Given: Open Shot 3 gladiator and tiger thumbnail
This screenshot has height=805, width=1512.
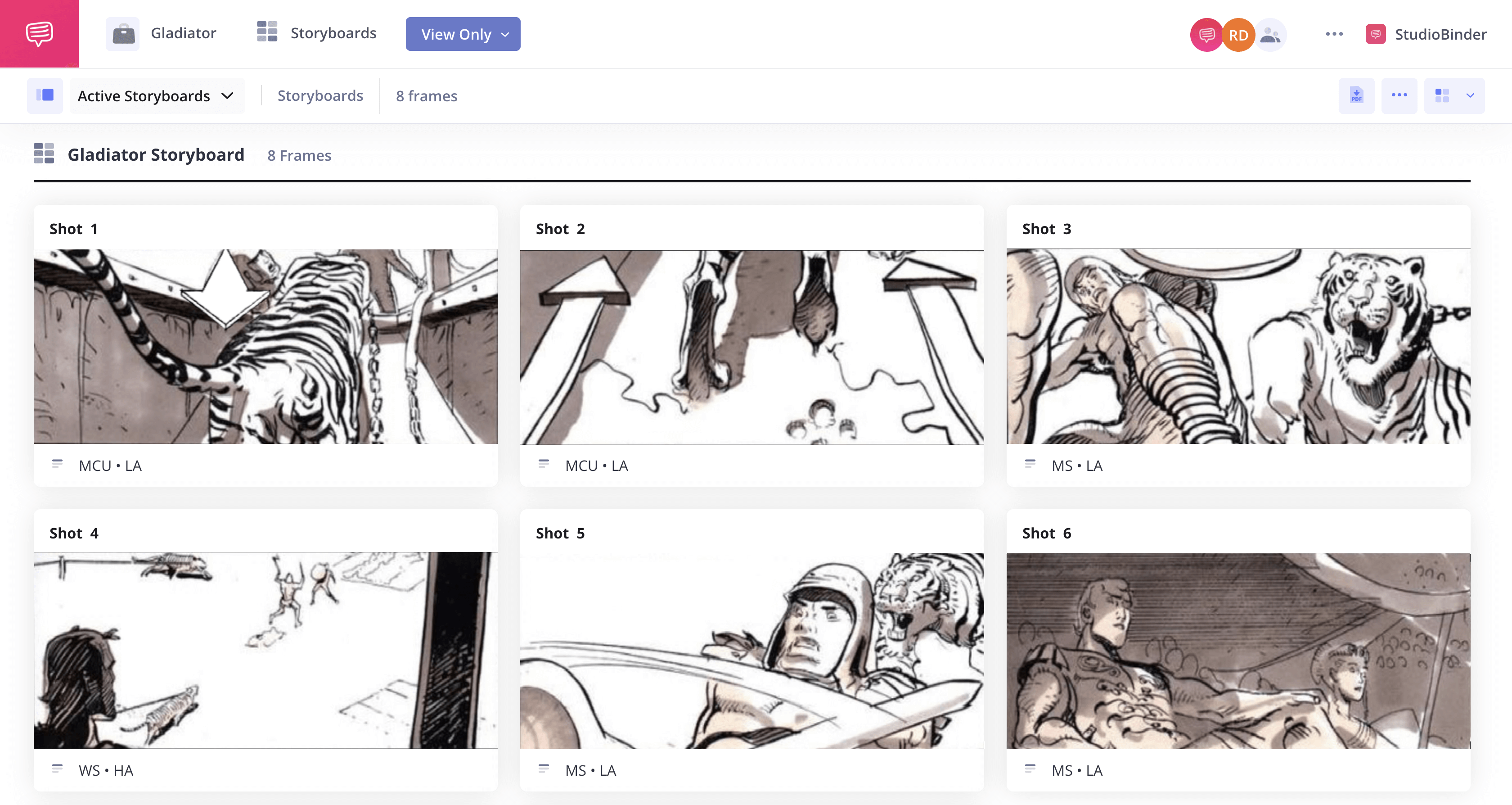Looking at the screenshot, I should click(1238, 346).
